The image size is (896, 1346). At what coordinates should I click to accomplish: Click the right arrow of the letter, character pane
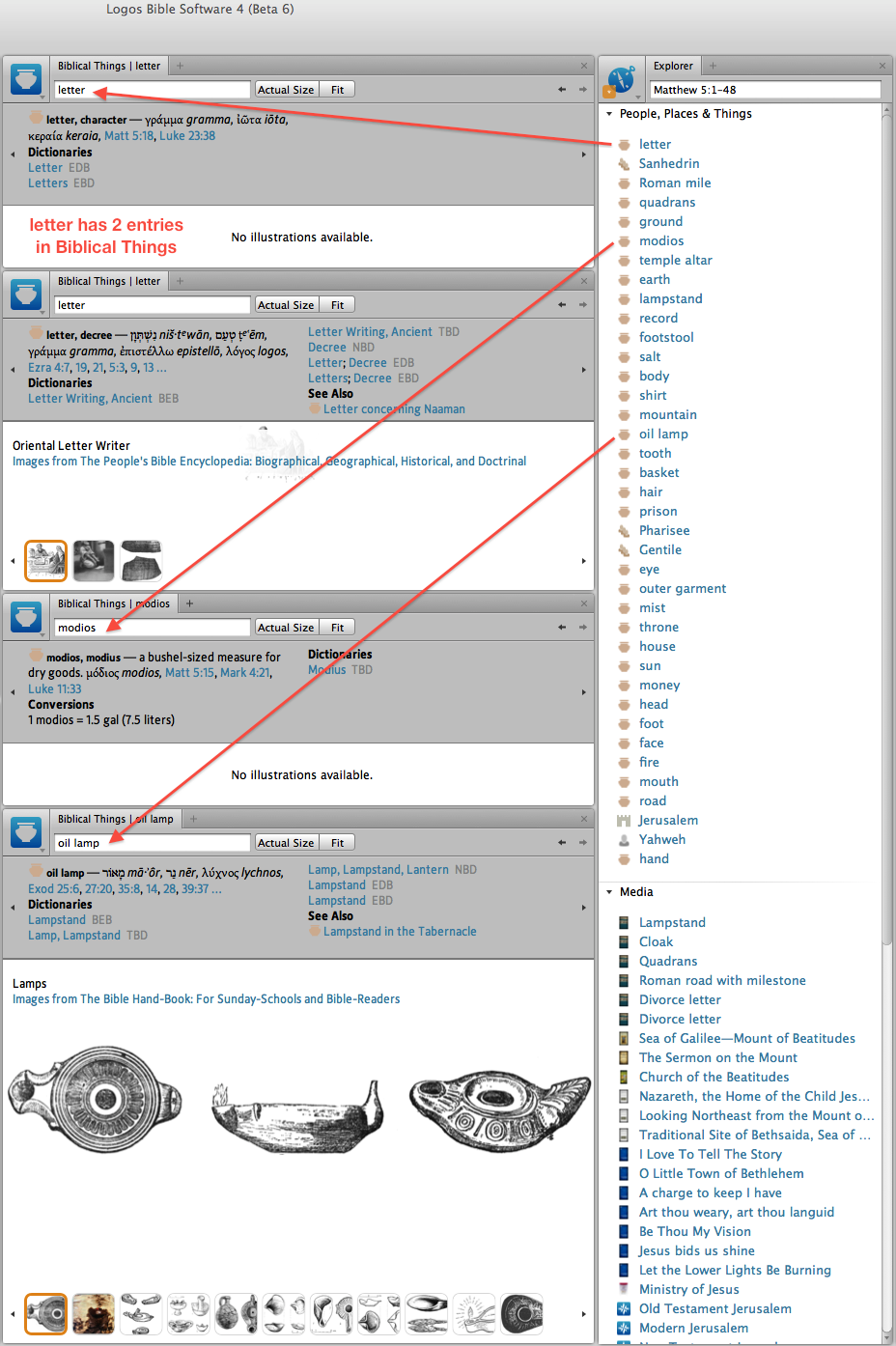pos(584,154)
